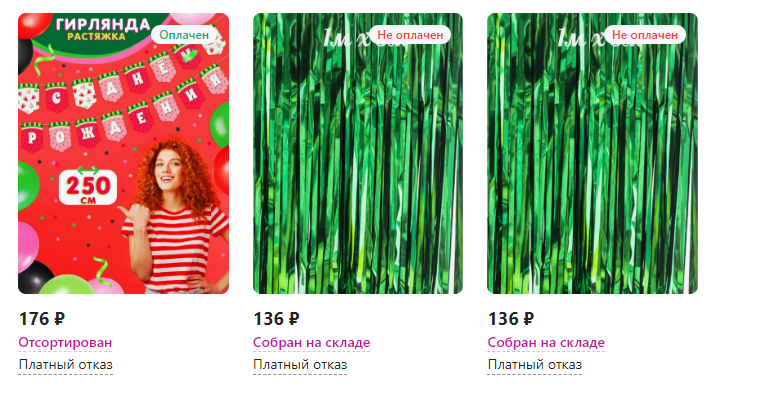Select 'Платный отказ' under the last curtain item
This screenshot has width=766, height=402.
click(534, 365)
